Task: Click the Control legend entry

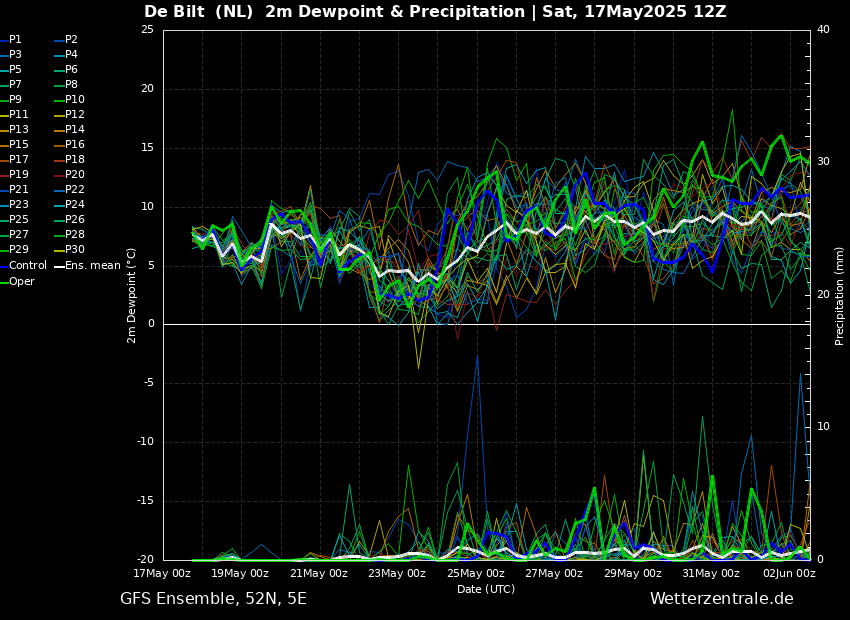Action: (x=27, y=266)
